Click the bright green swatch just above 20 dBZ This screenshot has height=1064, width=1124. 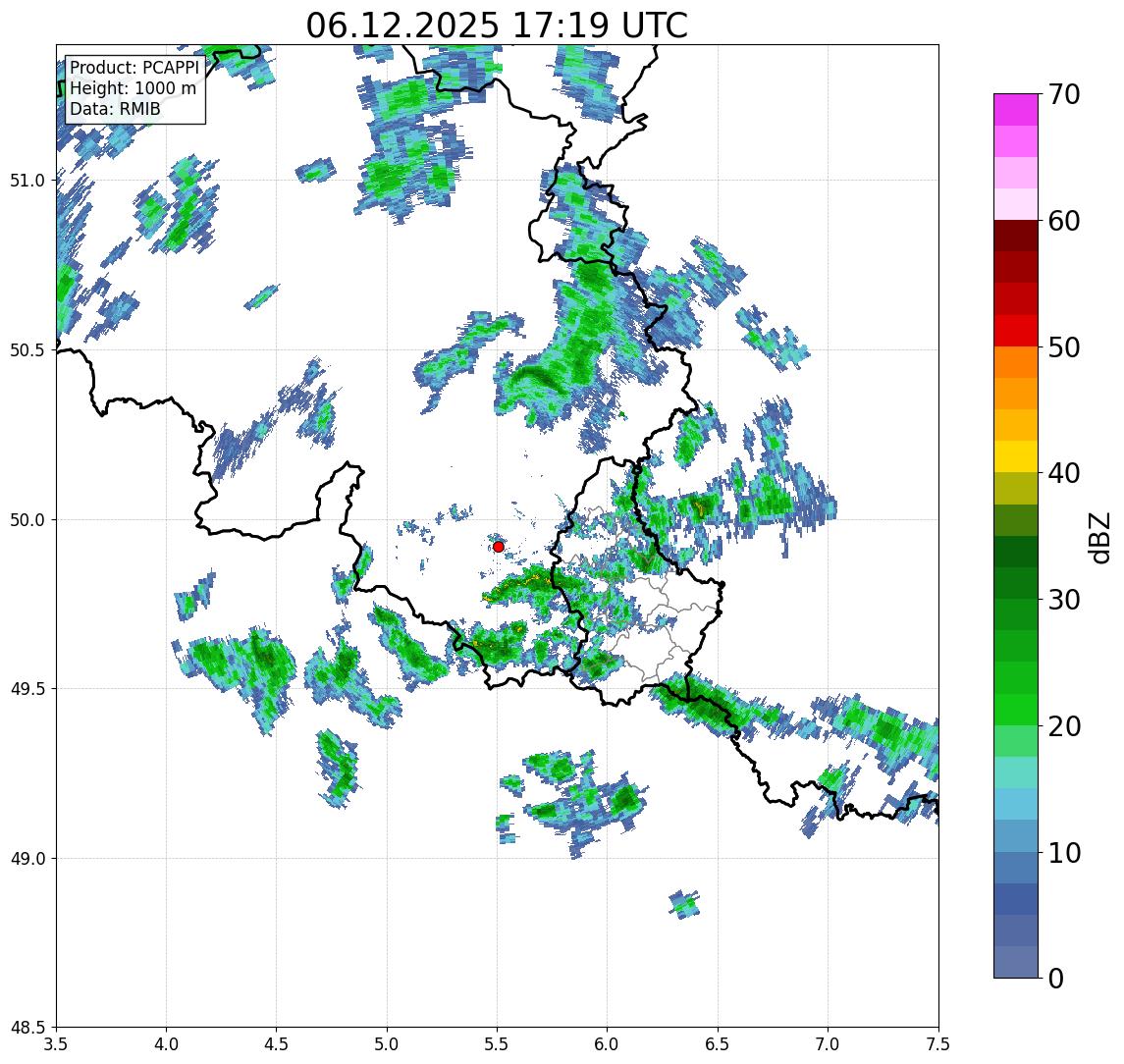(1016, 710)
